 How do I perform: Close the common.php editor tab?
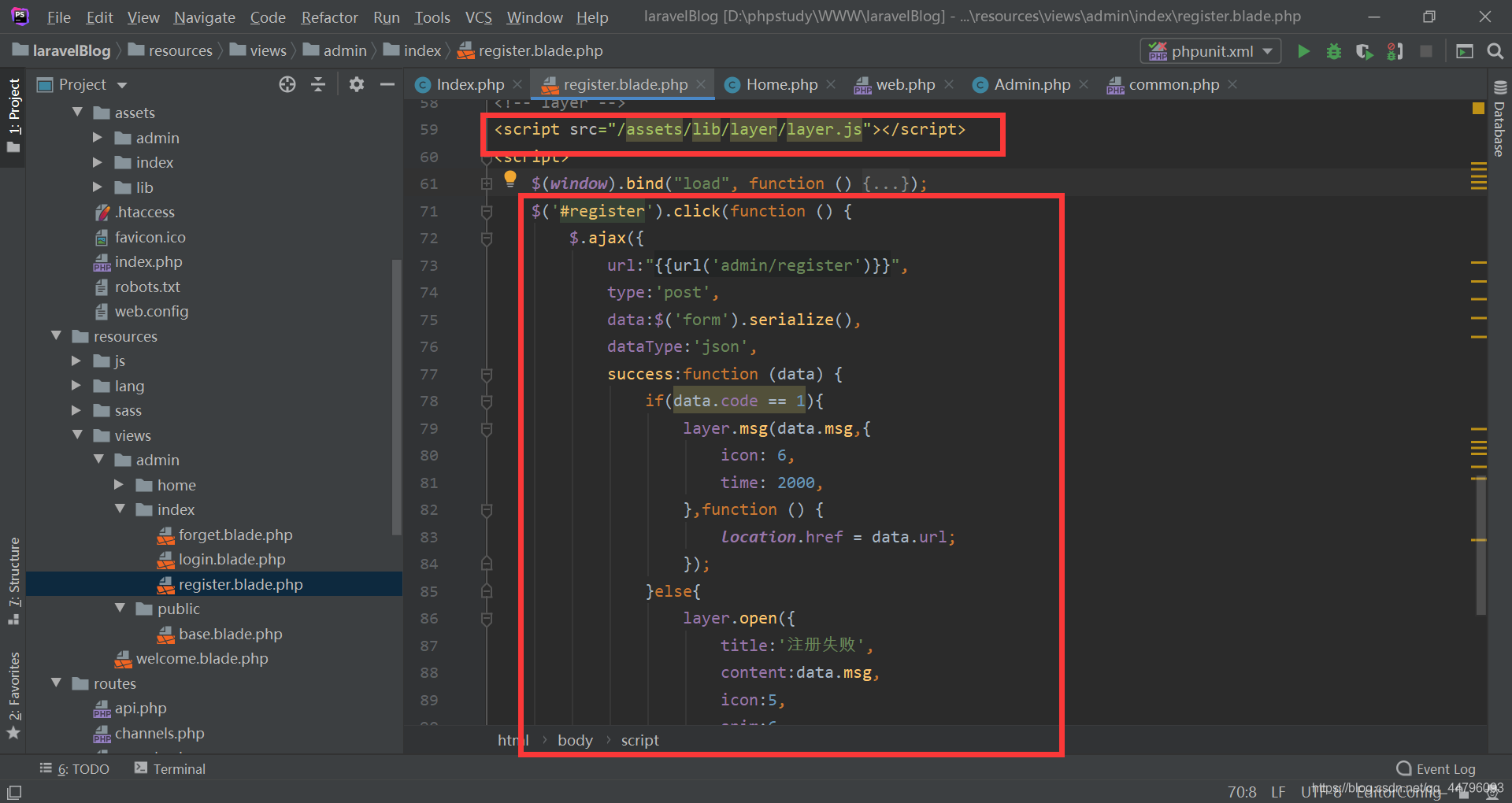[x=1232, y=84]
